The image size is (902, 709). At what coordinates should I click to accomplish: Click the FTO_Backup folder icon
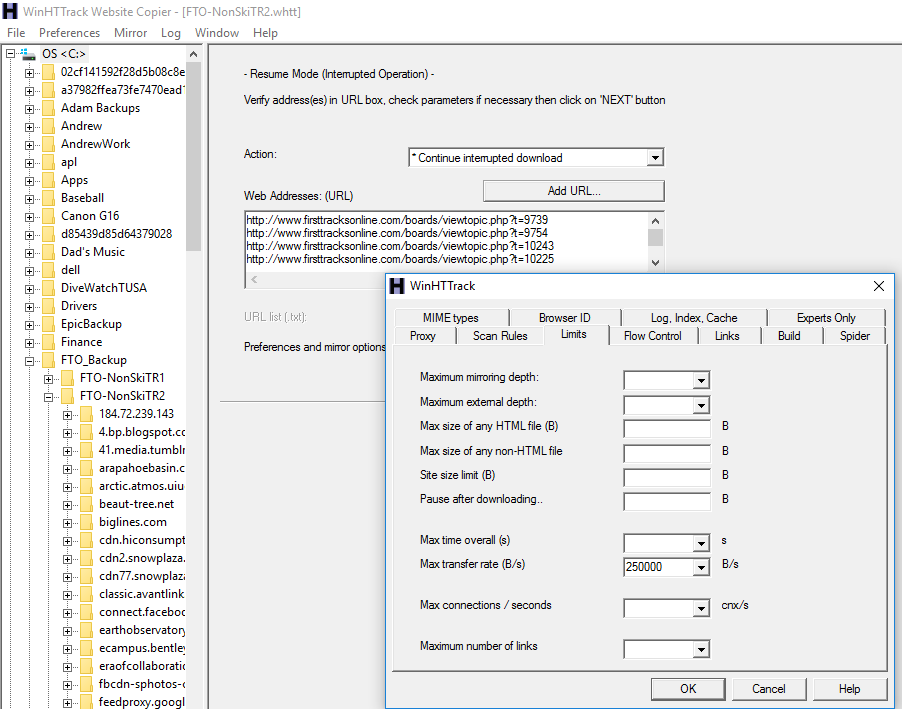tap(48, 360)
